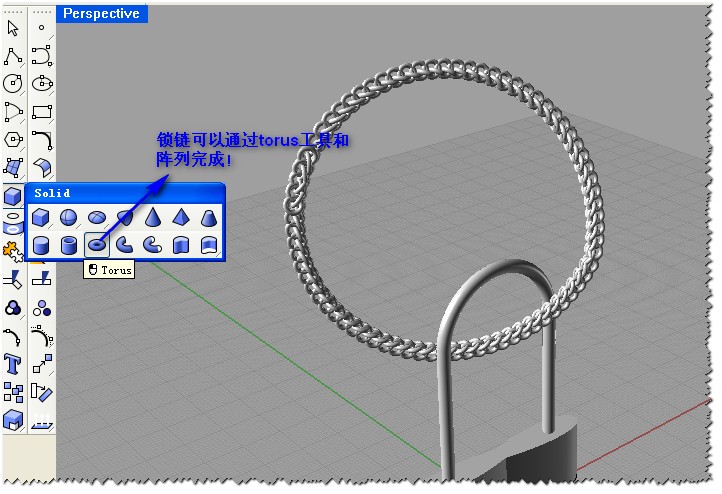Choose the Cone solid tool
Screen dimensions: 722x494
(x=152, y=217)
